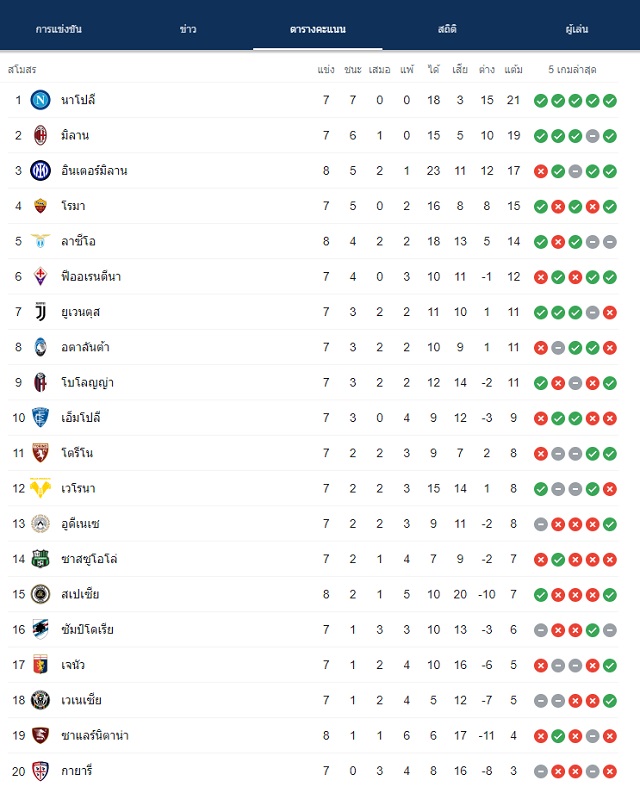Click the Inter Milan club logo
The image size is (640, 793).
[x=40, y=171]
